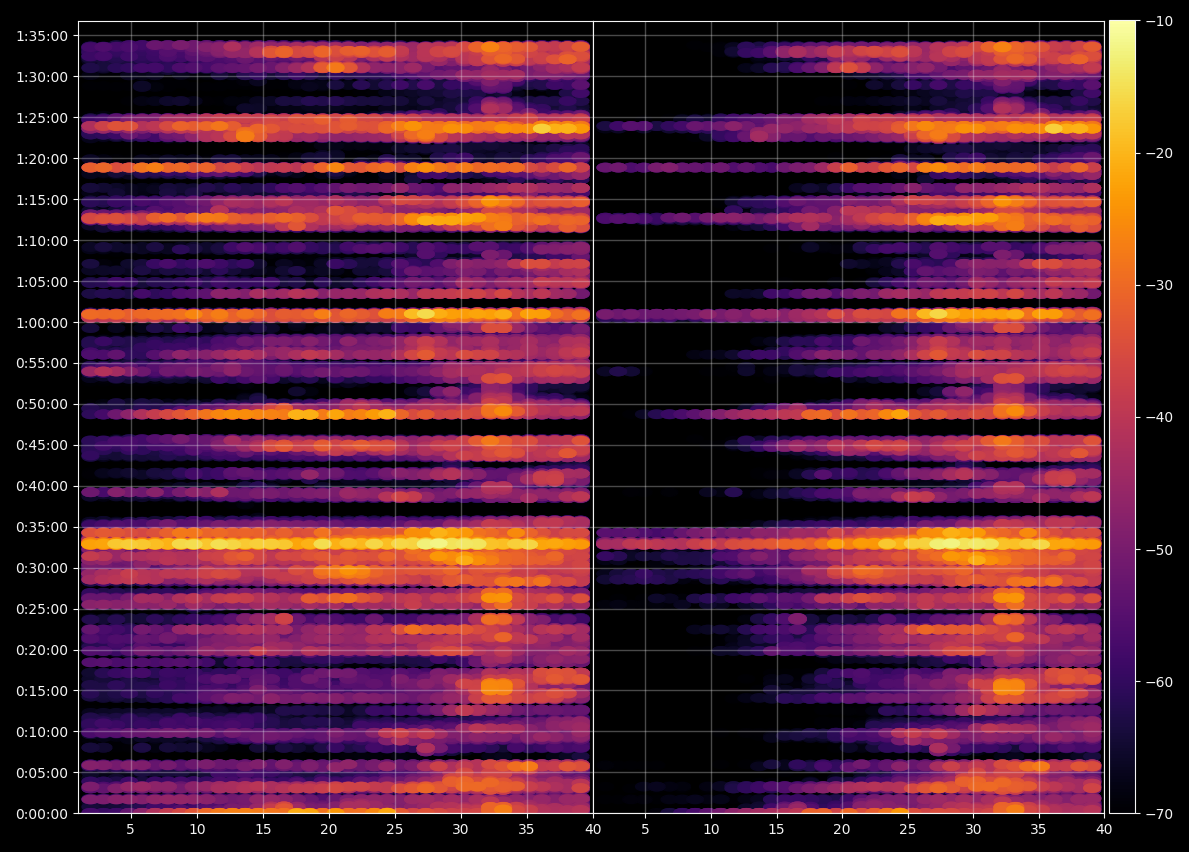Click the 1:25:00 time axis label
Screen dimensions: 1189x852
point(42,118)
